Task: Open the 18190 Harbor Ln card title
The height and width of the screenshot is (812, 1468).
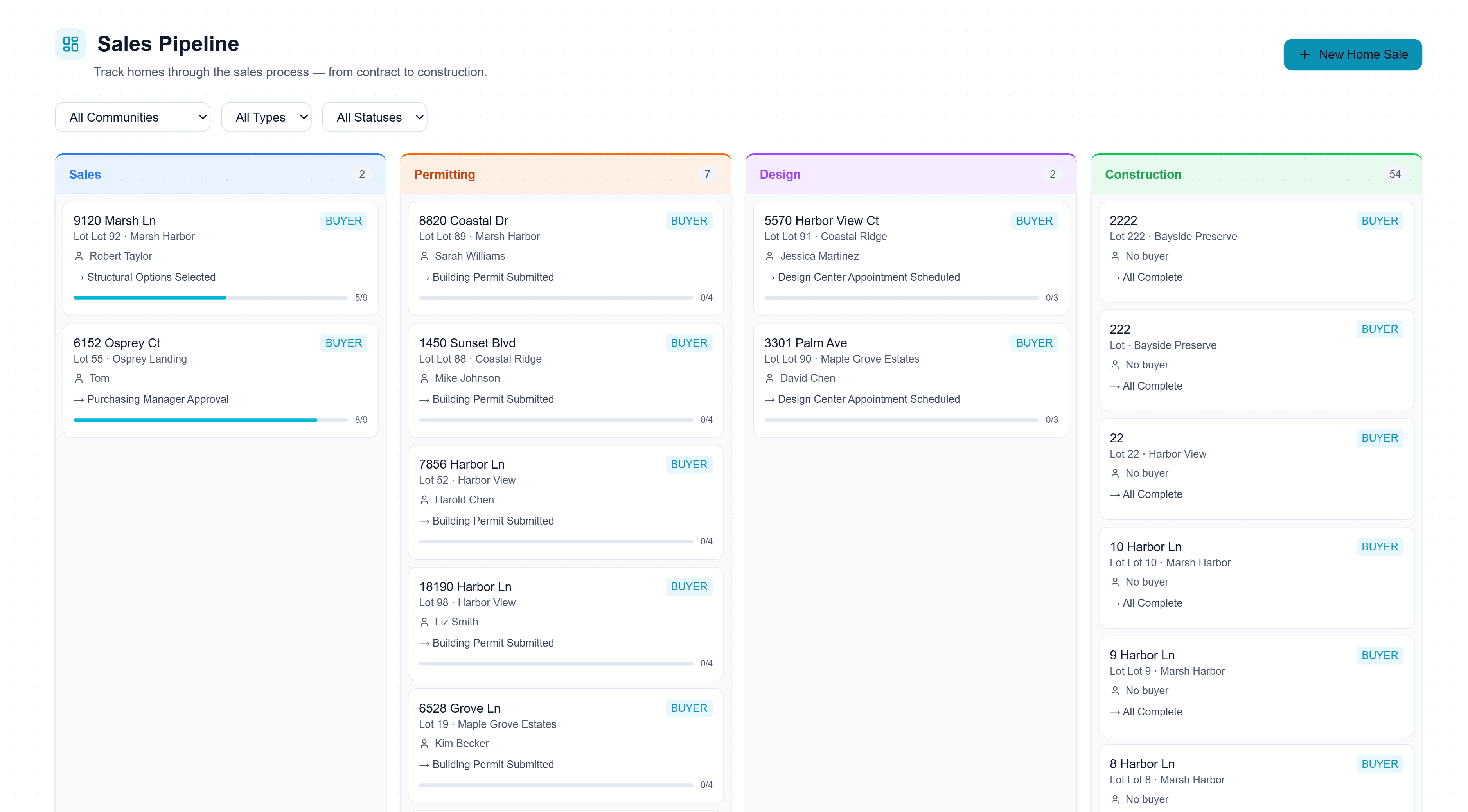Action: tap(465, 587)
